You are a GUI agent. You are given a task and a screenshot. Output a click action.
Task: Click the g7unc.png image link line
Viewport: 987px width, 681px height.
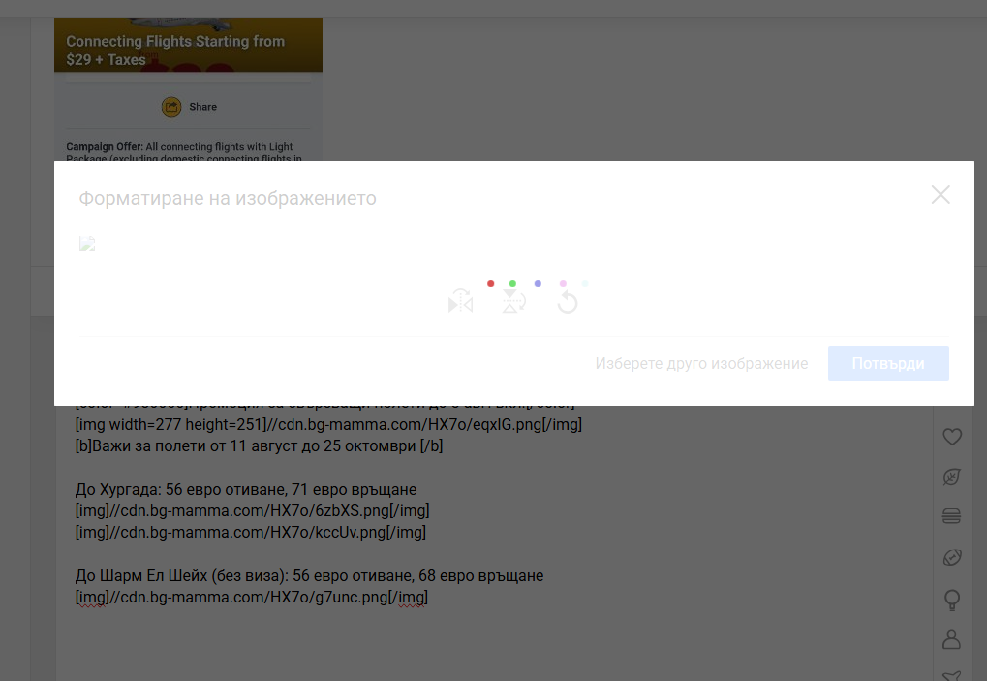251,598
